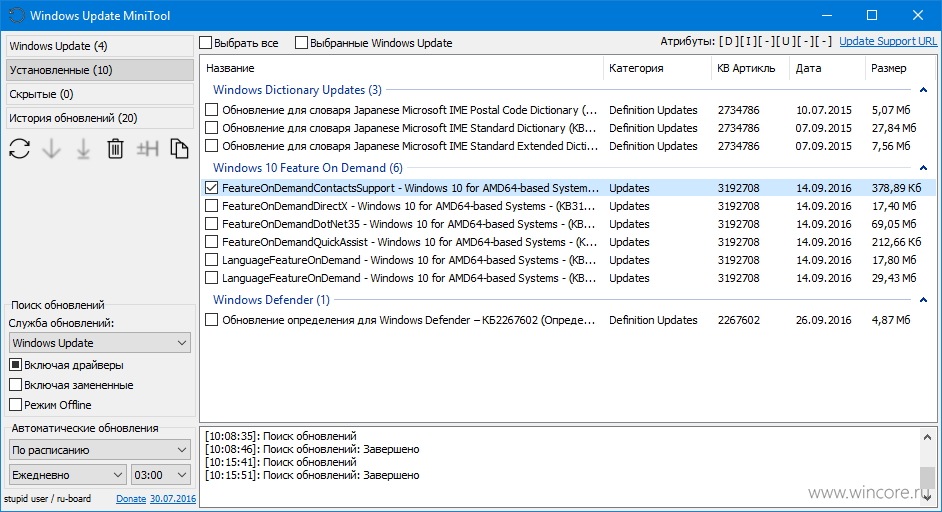Click Windows Dictionary Updates (3) group title
This screenshot has height=512, width=942.
point(297,90)
